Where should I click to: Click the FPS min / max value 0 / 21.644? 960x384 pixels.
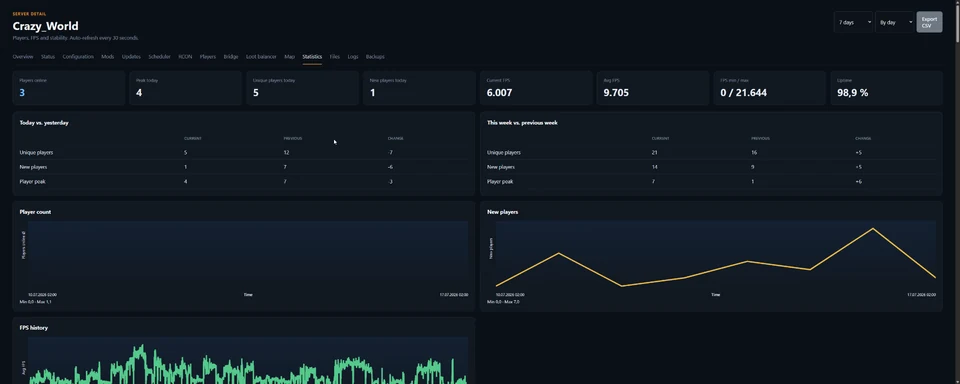(743, 93)
